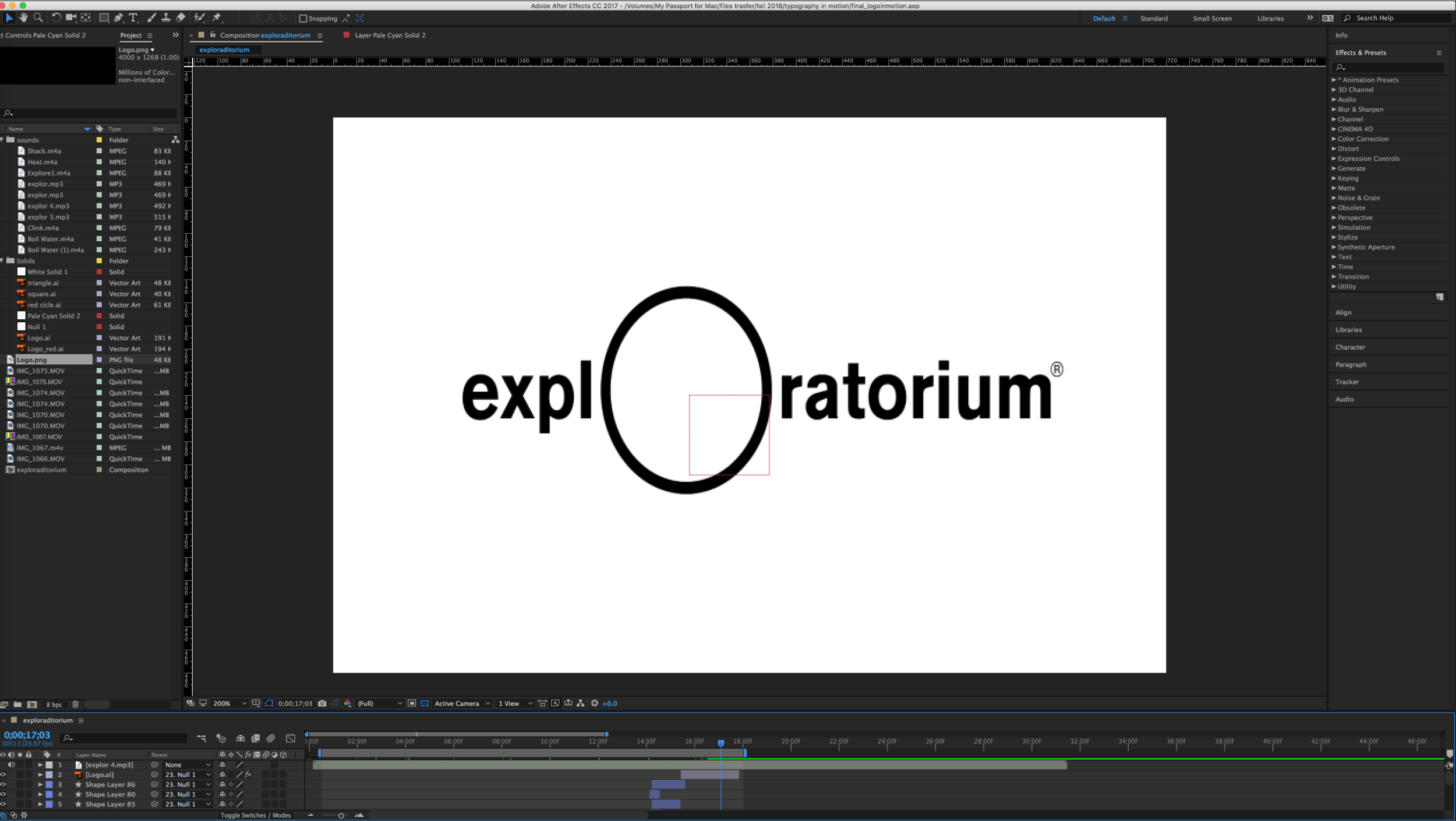Select the Horizontal Type tool

tap(133, 18)
